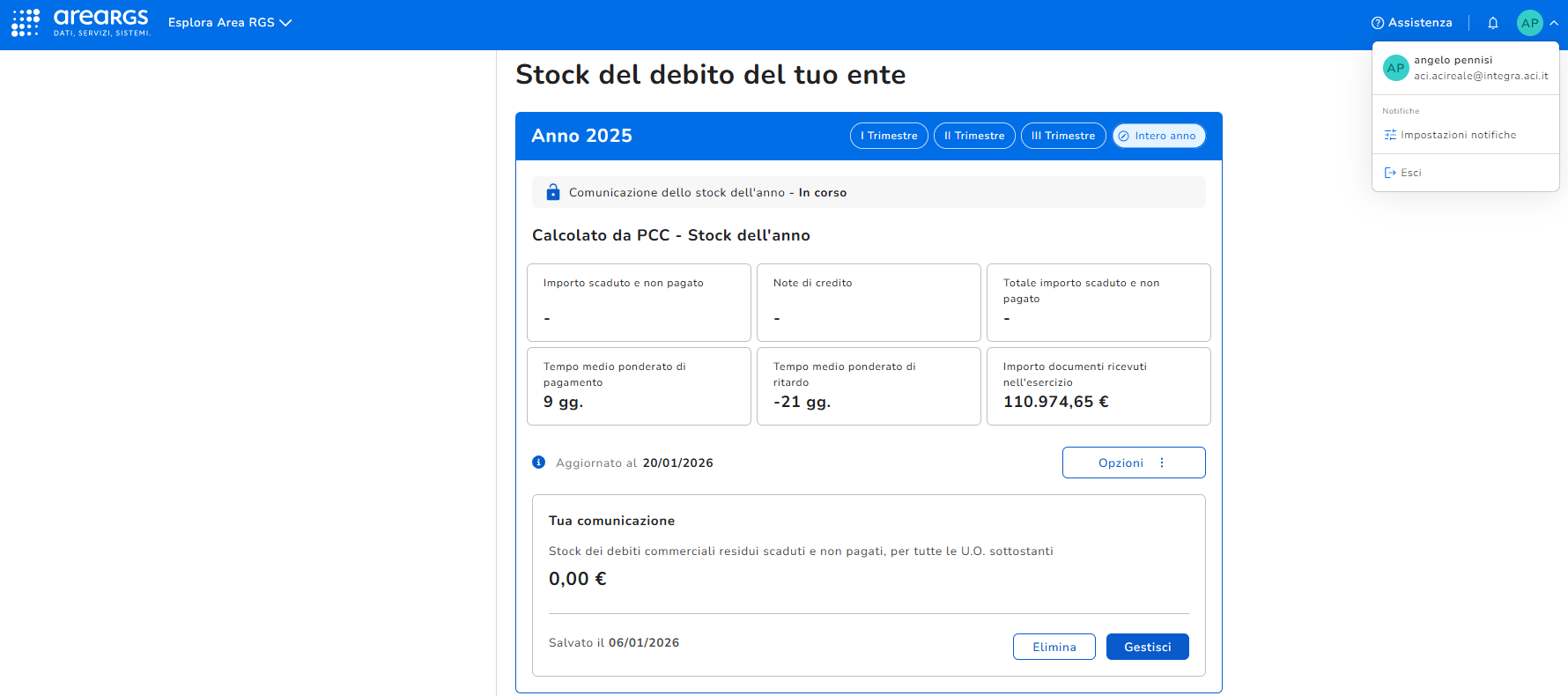Image resolution: width=1568 pixels, height=696 pixels.
Task: Click the areaRGS logo
Action: click(101, 22)
